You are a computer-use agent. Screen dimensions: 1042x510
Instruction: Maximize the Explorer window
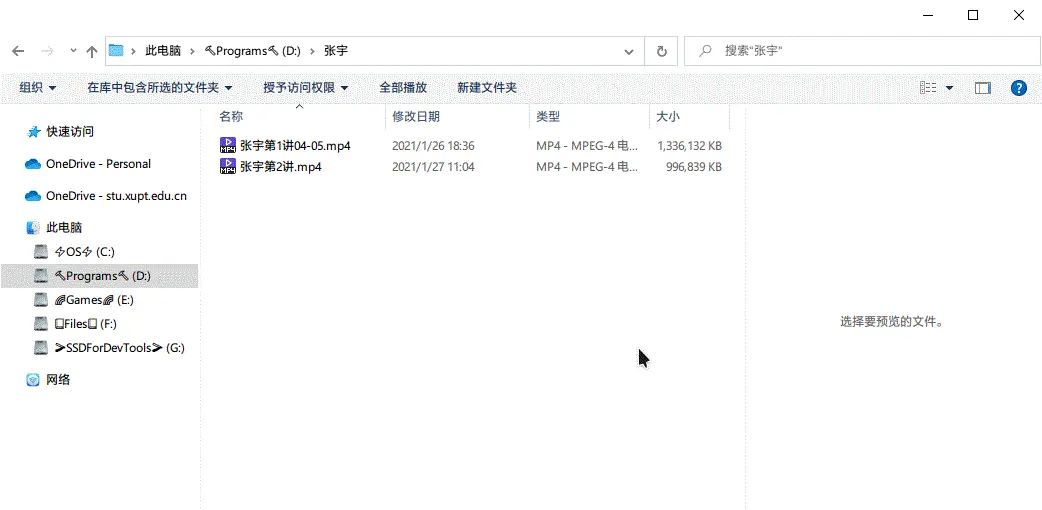point(973,15)
